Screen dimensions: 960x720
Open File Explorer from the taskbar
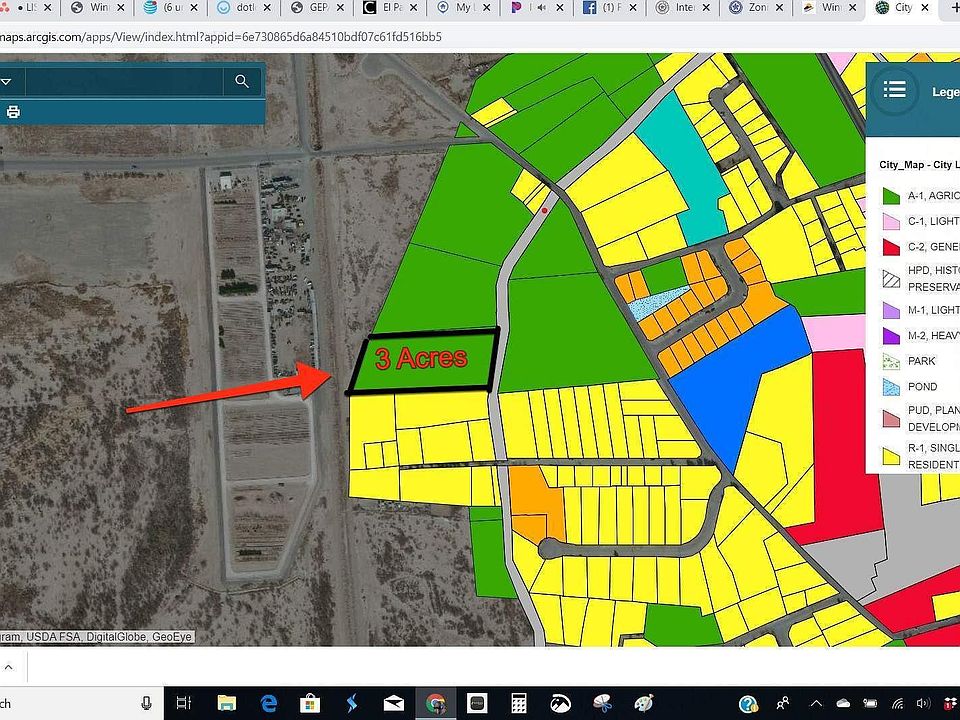click(x=226, y=703)
